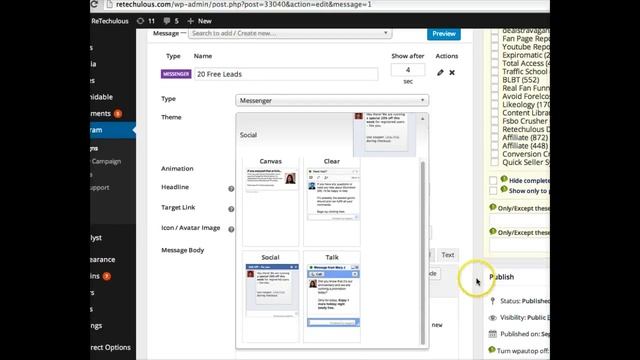This screenshot has height=360, width=640.
Task: Open the Campaign submenu item in sidebar
Action: (x=106, y=161)
